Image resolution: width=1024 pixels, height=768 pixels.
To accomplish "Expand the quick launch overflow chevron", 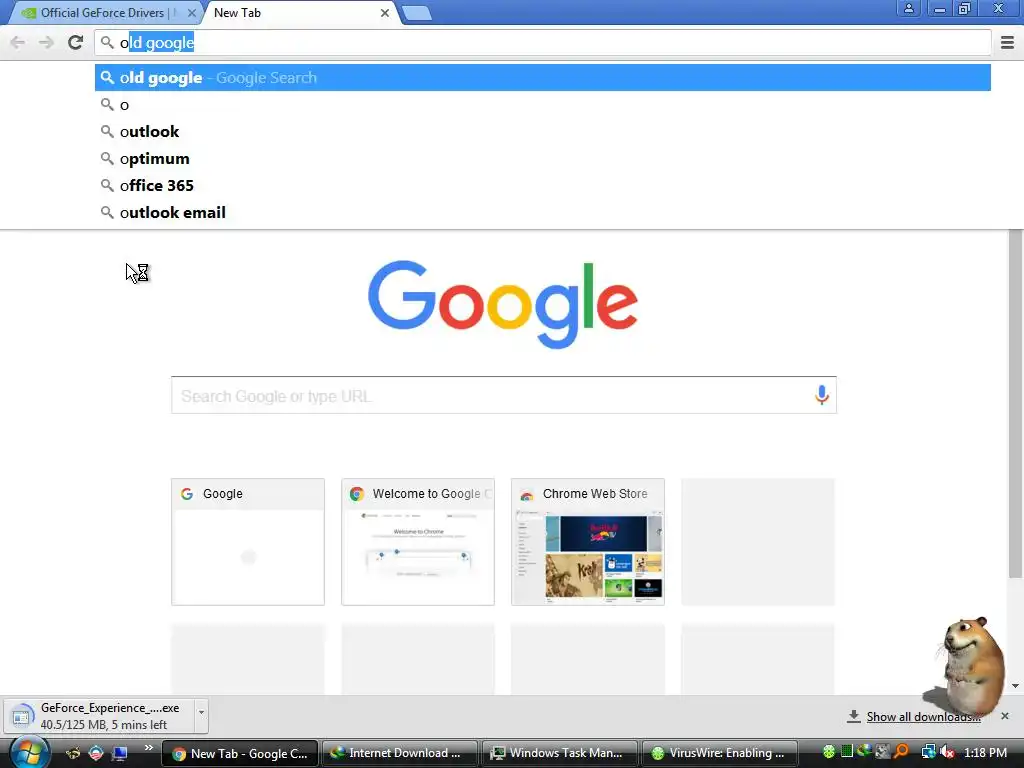I will pos(149,748).
